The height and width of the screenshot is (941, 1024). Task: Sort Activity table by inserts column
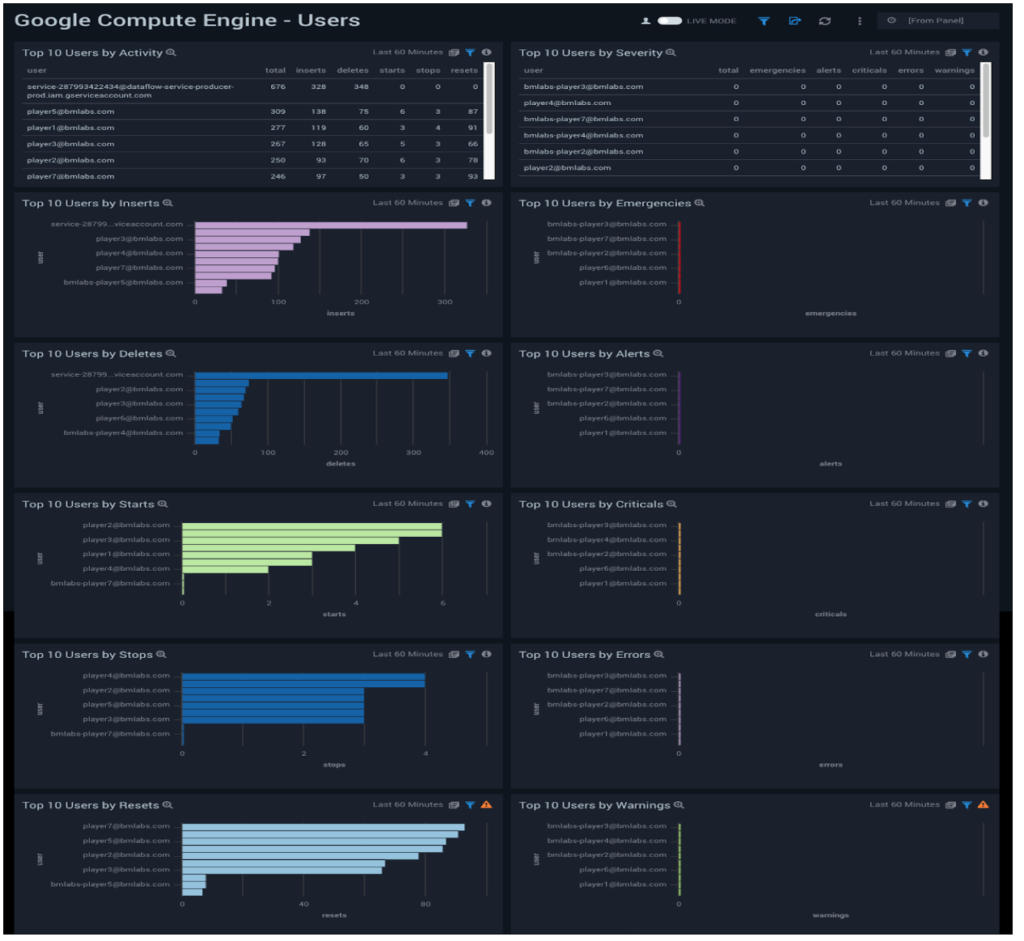pos(313,71)
